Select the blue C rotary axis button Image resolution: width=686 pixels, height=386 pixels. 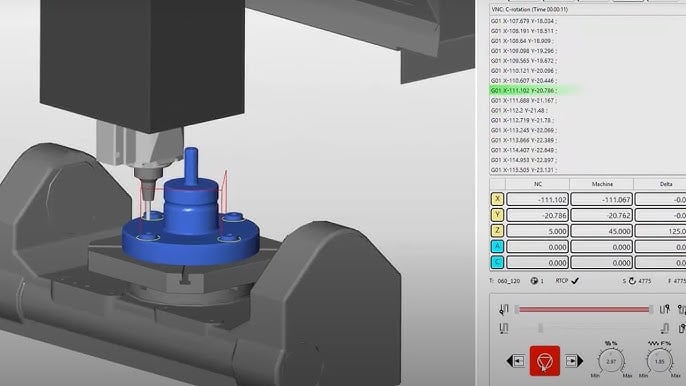[x=497, y=262]
